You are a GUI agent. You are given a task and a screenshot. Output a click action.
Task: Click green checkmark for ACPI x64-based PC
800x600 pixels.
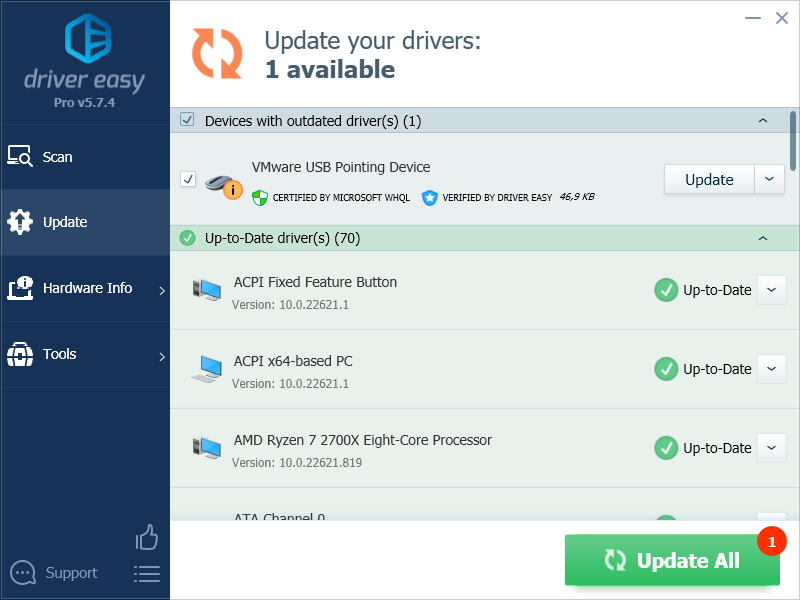[x=666, y=369]
